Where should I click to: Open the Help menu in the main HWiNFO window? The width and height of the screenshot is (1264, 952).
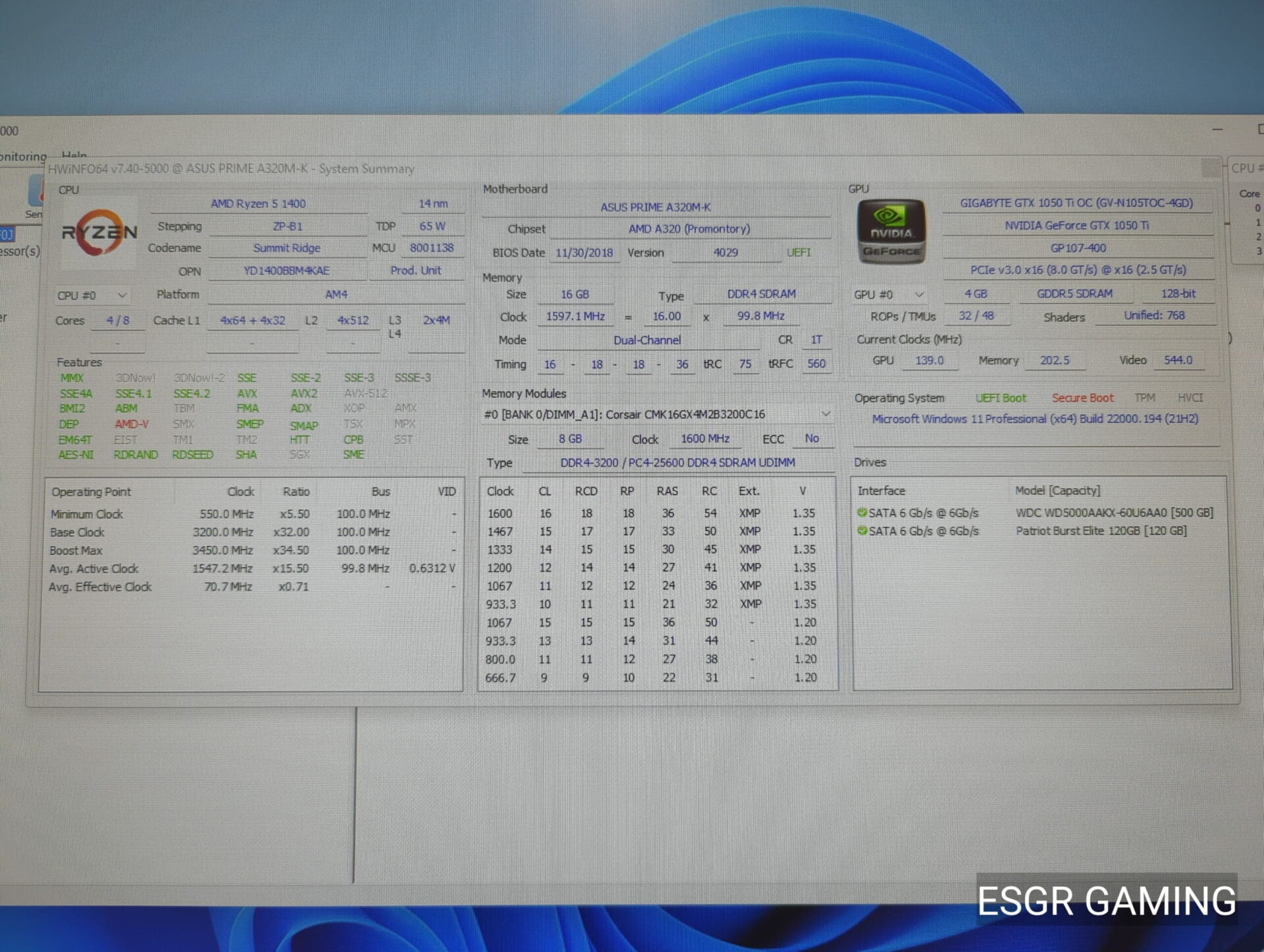pos(74,155)
